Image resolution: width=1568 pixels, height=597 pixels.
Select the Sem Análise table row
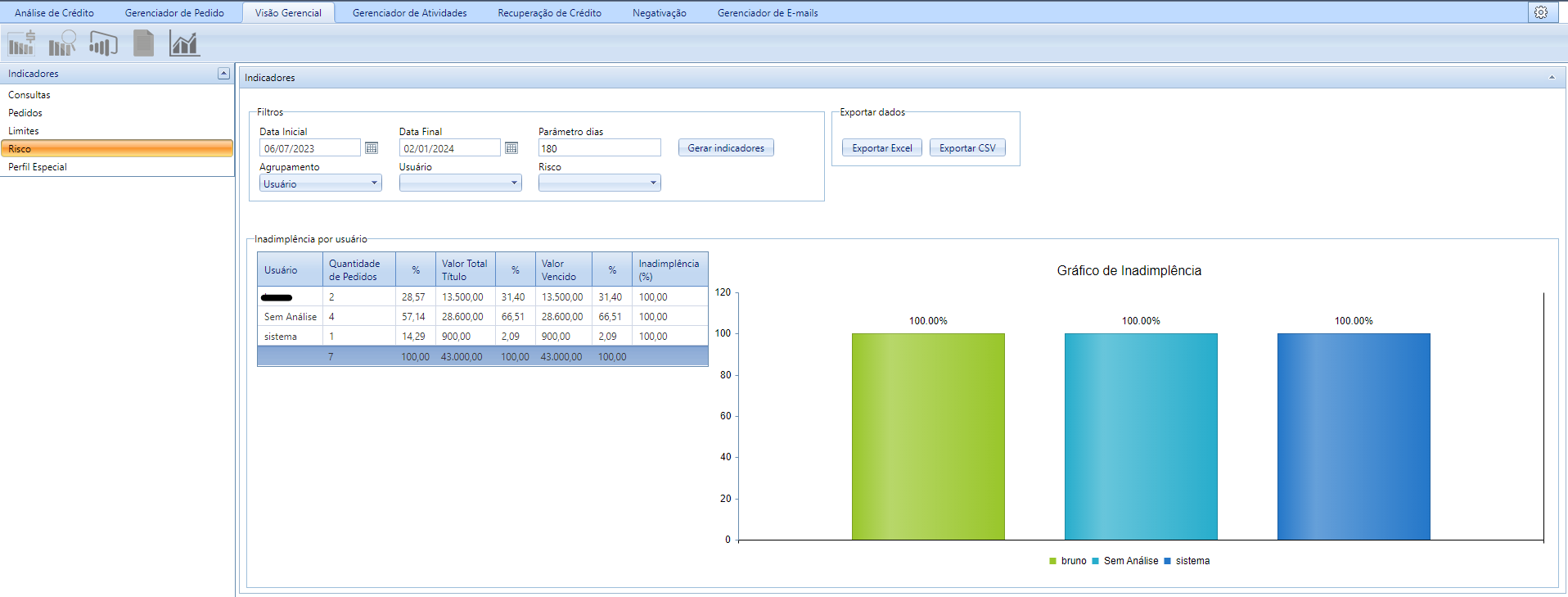pyautogui.click(x=483, y=317)
